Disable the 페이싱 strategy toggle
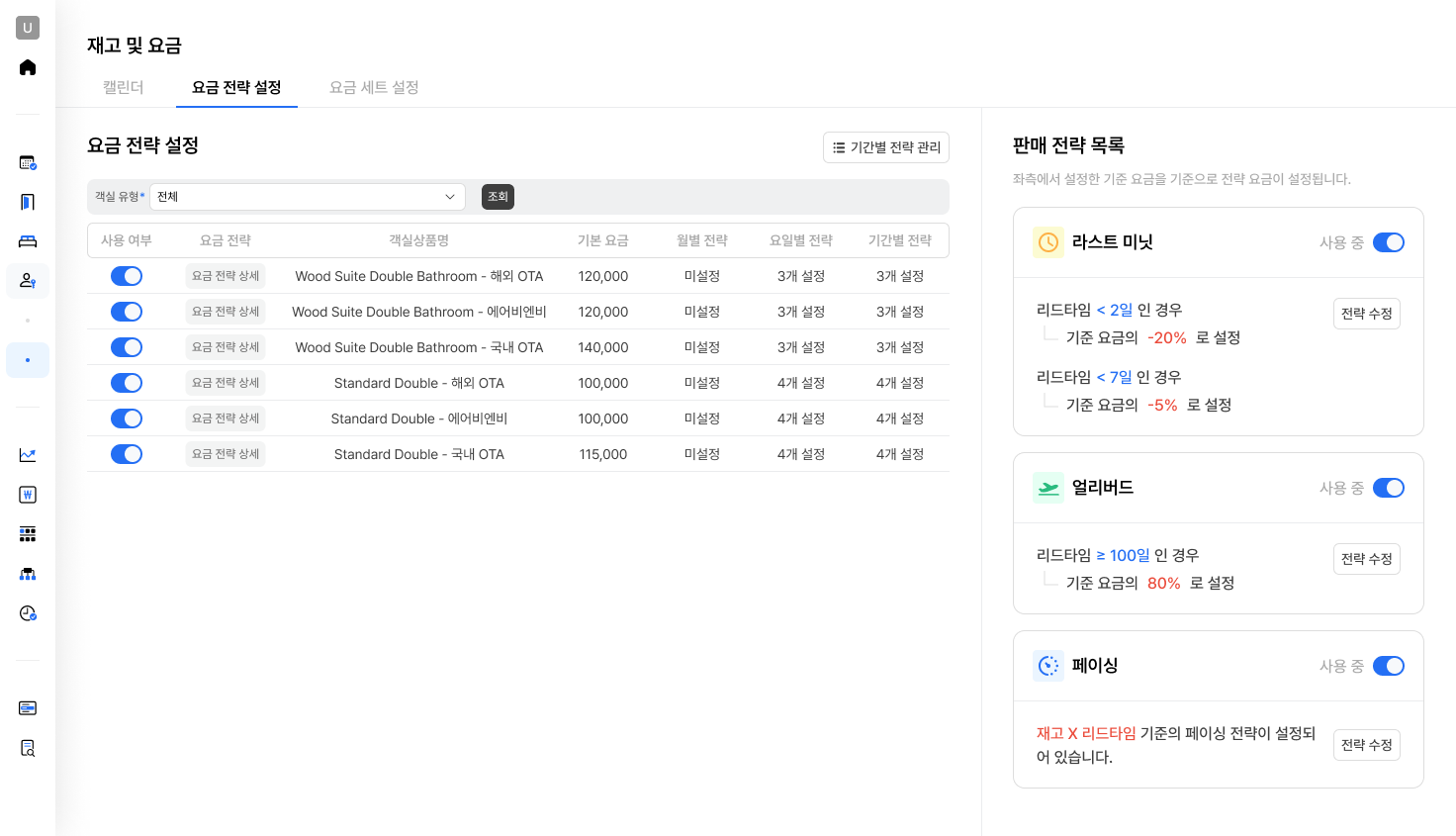This screenshot has width=1456, height=836. click(1389, 666)
